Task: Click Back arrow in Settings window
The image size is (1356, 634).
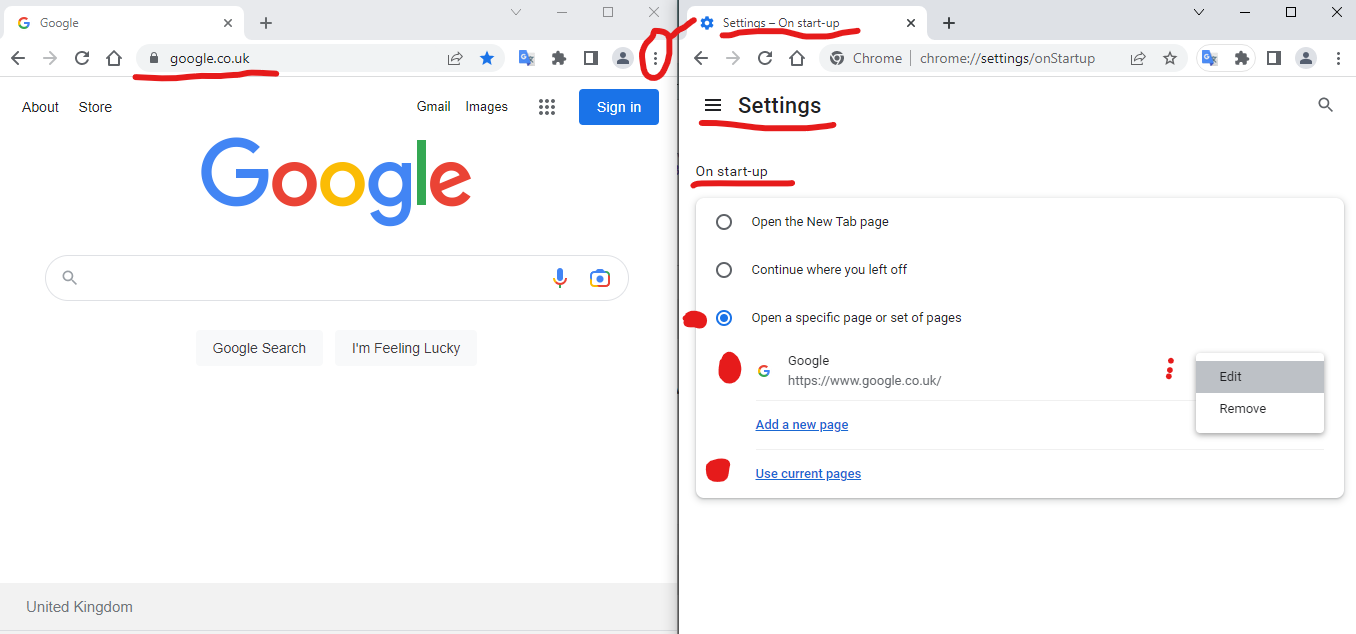Action: coord(701,58)
